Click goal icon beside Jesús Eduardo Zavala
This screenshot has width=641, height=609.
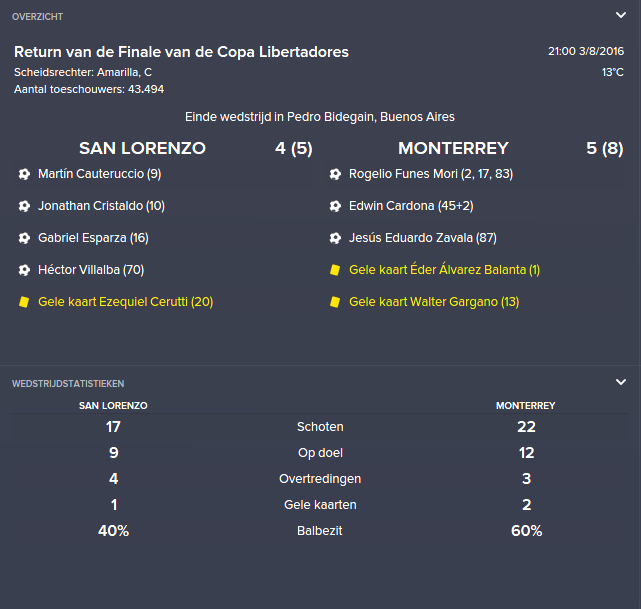click(335, 238)
